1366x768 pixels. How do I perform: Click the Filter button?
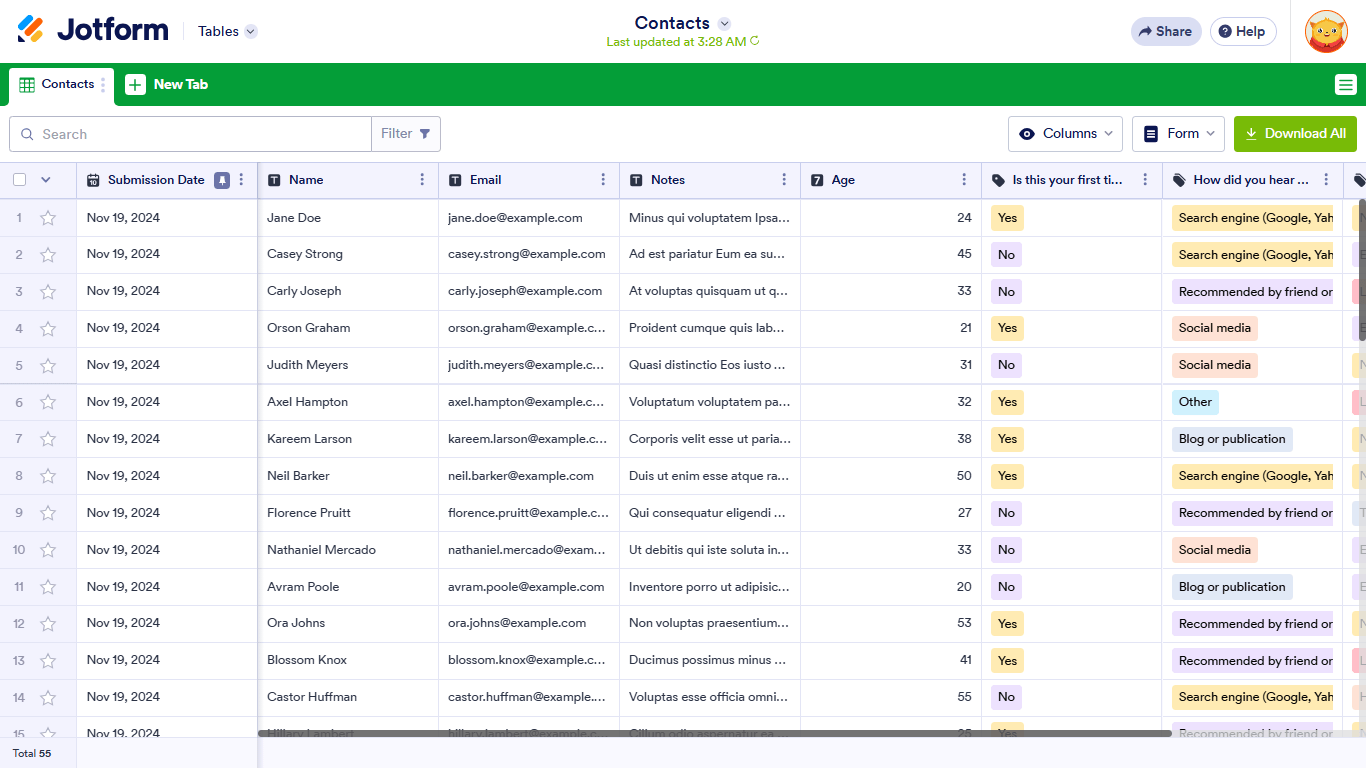[x=405, y=134]
